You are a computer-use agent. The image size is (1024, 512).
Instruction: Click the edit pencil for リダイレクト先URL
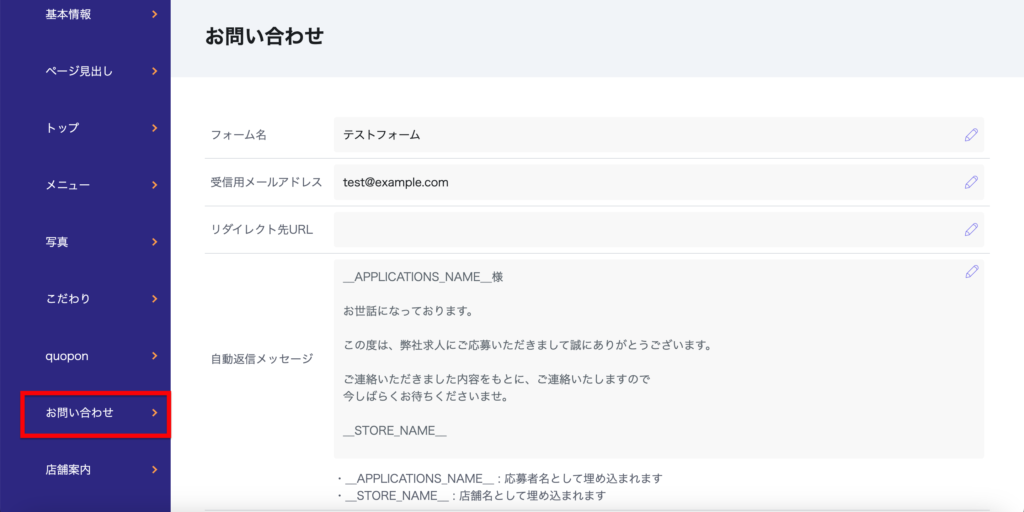coord(971,229)
